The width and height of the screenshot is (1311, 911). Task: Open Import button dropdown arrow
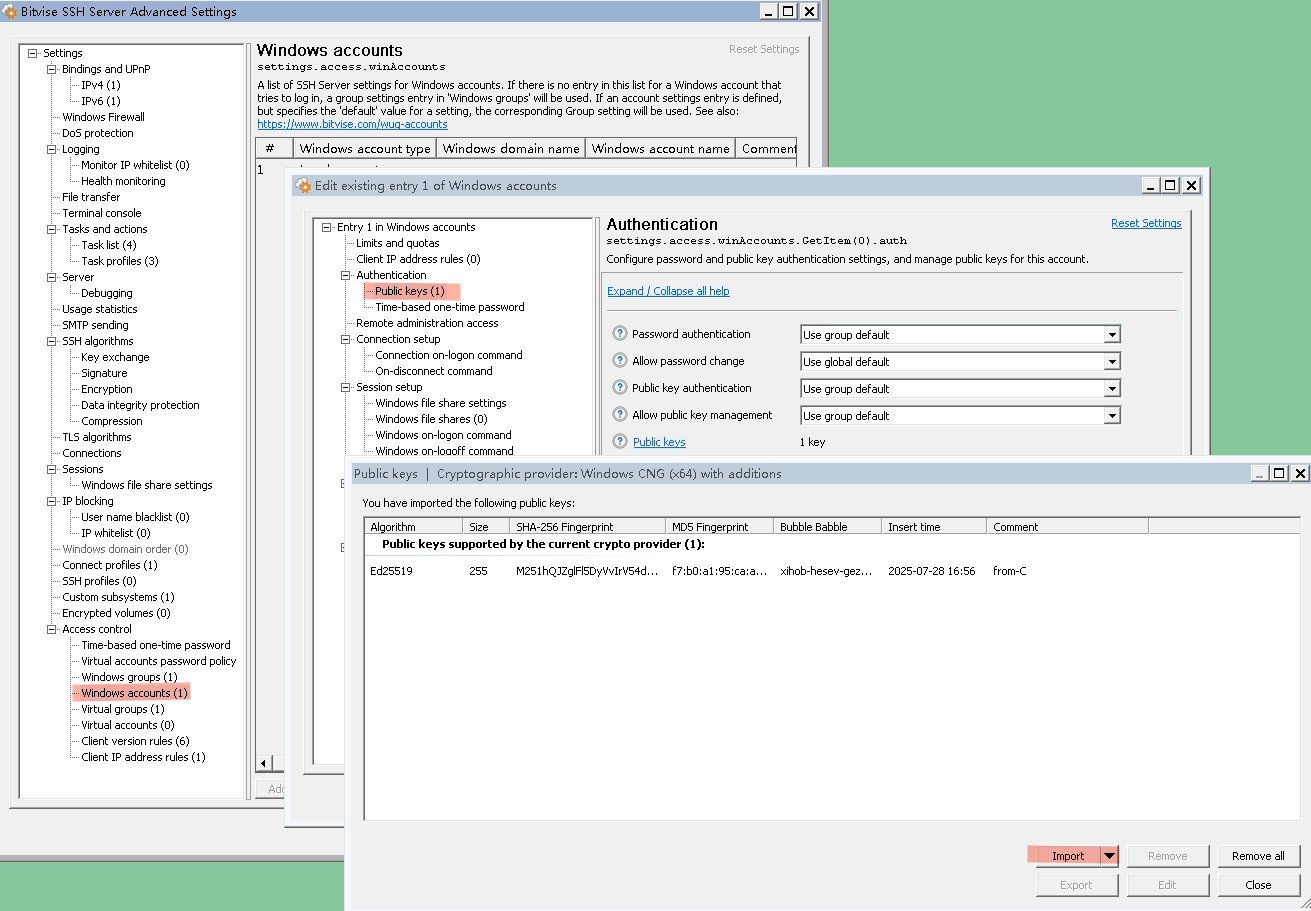tap(1109, 856)
